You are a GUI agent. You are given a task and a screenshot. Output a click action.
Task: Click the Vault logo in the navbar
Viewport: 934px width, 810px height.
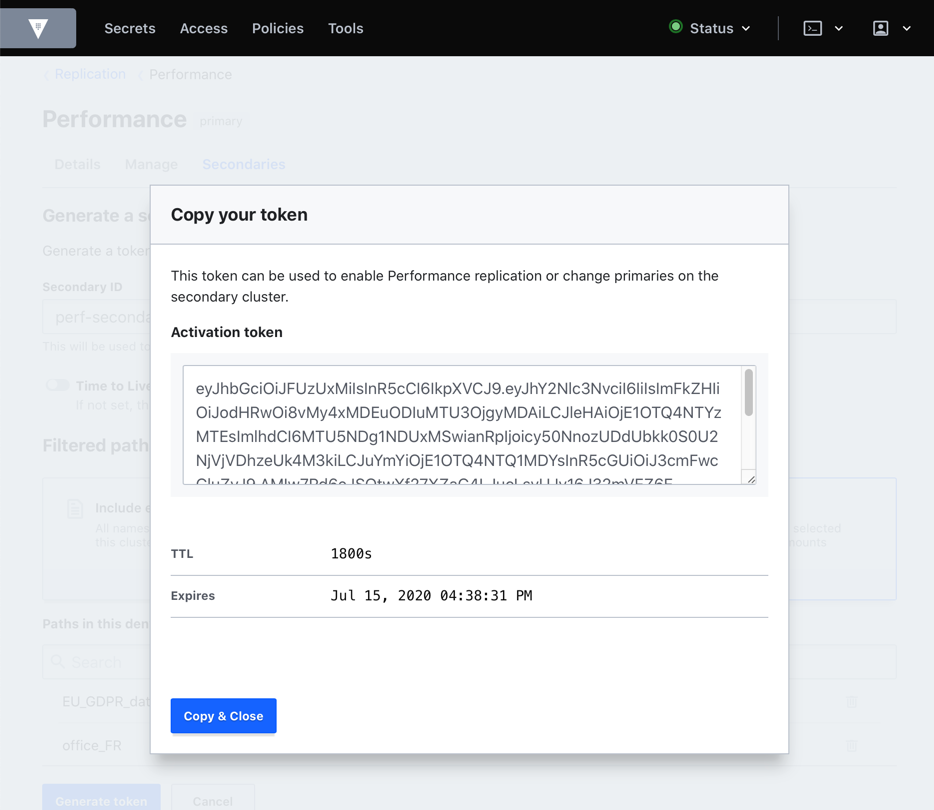pyautogui.click(x=39, y=28)
